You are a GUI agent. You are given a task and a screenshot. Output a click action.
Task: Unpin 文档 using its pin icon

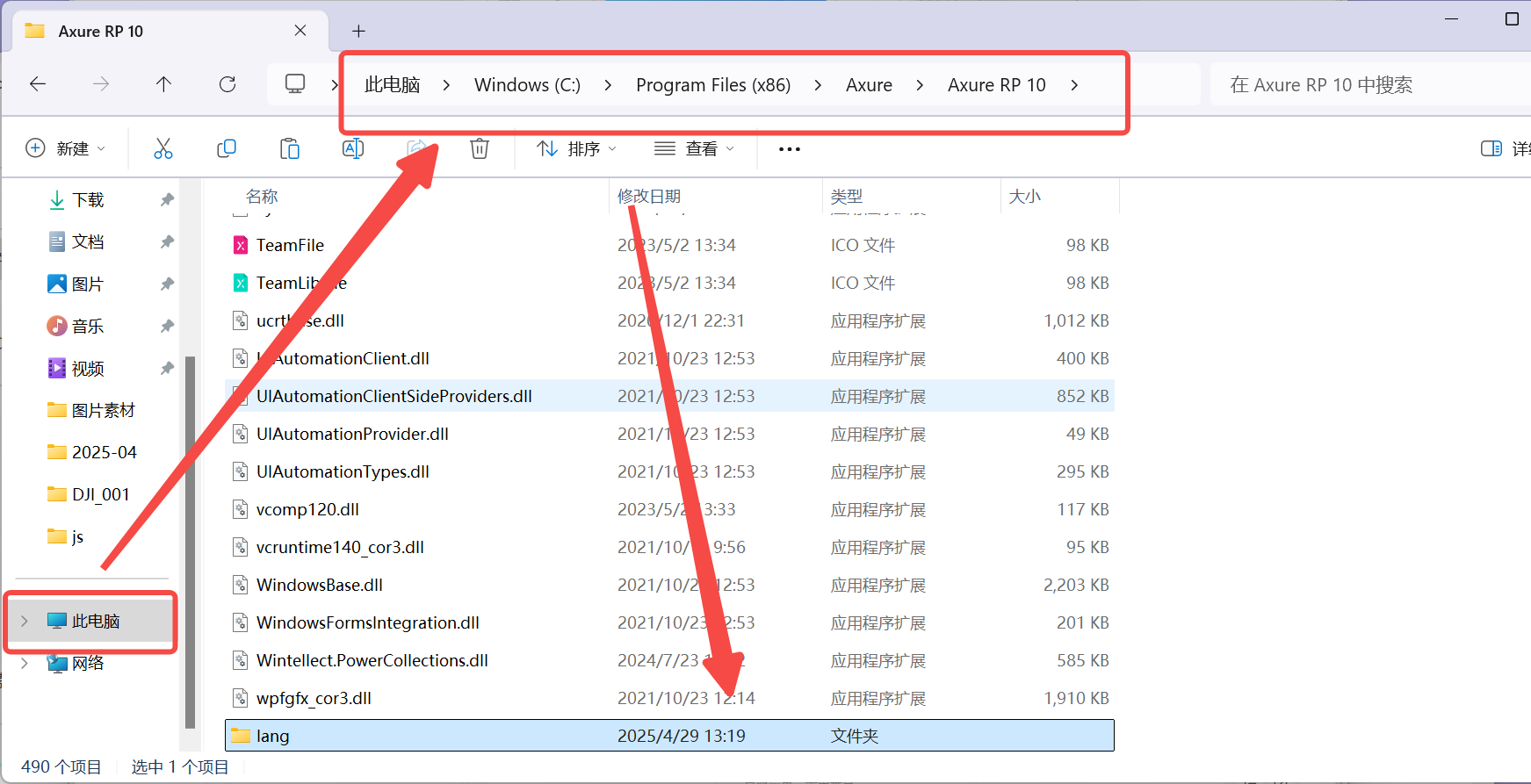click(x=167, y=242)
